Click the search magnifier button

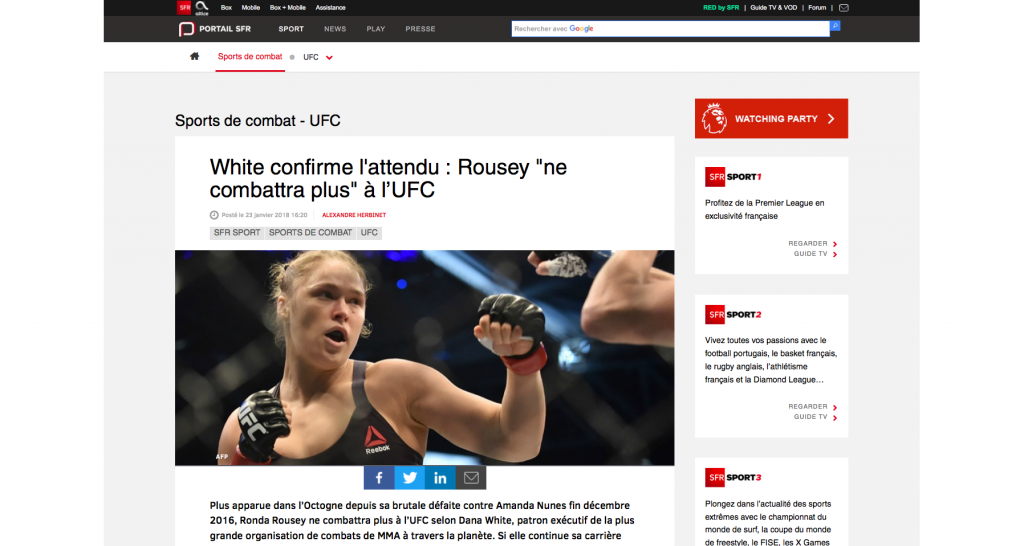tap(835, 26)
